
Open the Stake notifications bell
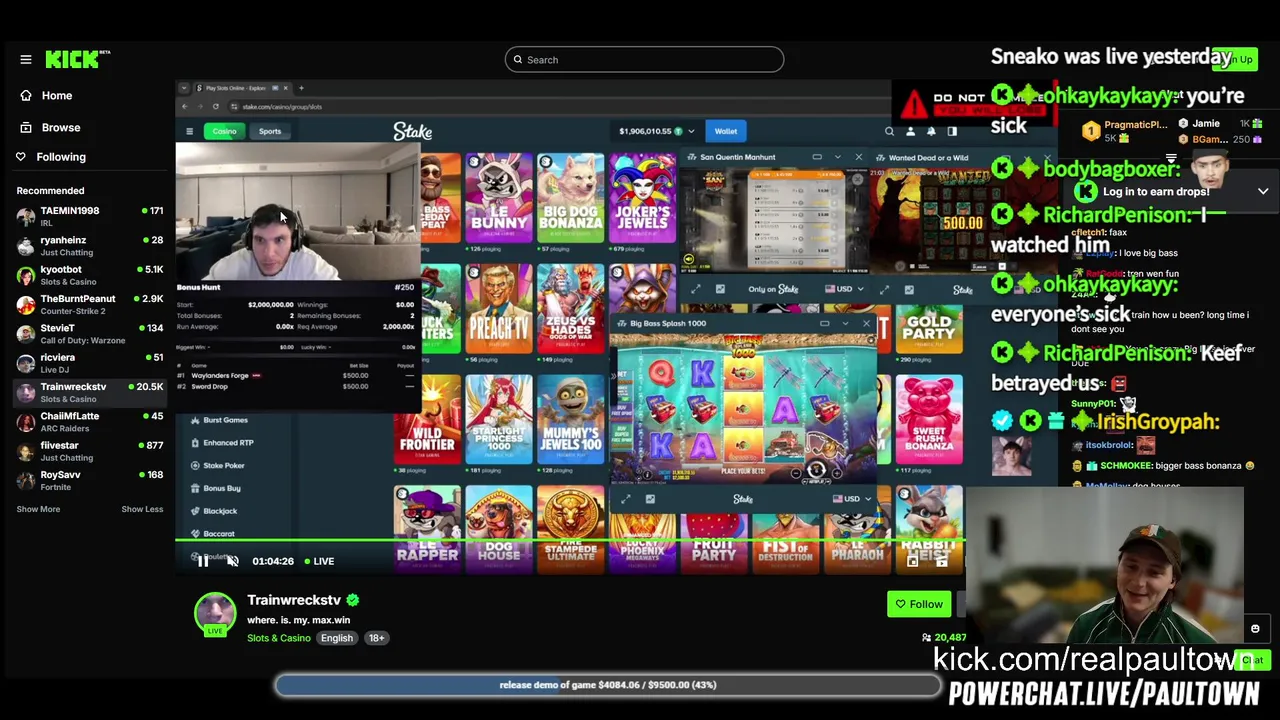(931, 131)
